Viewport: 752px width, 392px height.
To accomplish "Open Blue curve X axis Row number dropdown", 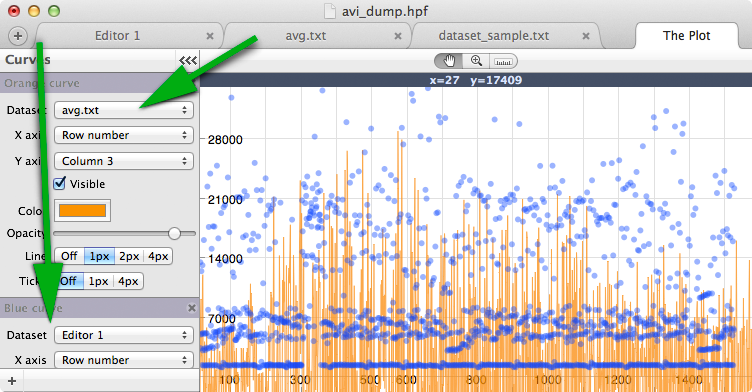I will click(x=124, y=360).
